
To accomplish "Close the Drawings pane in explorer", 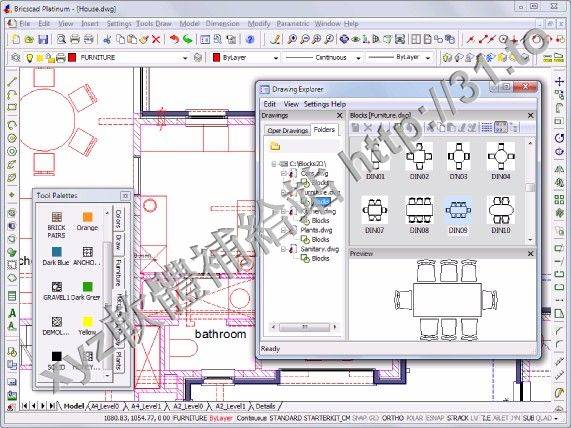I will [x=339, y=115].
